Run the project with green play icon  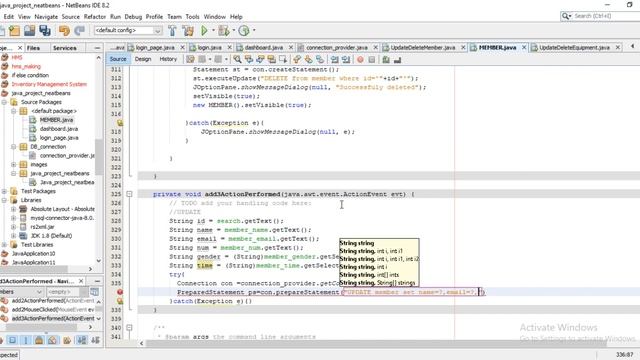[x=204, y=31]
